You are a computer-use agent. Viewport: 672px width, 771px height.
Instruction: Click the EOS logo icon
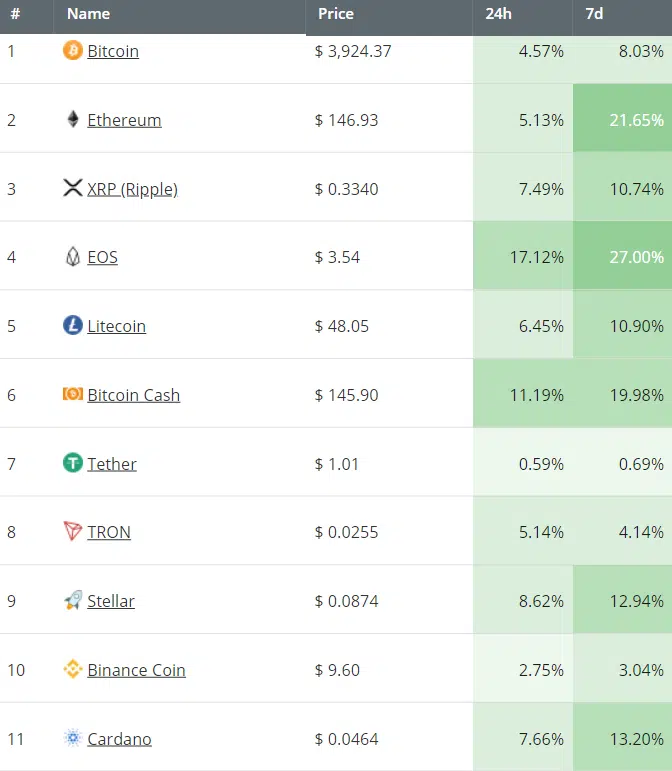[73, 256]
